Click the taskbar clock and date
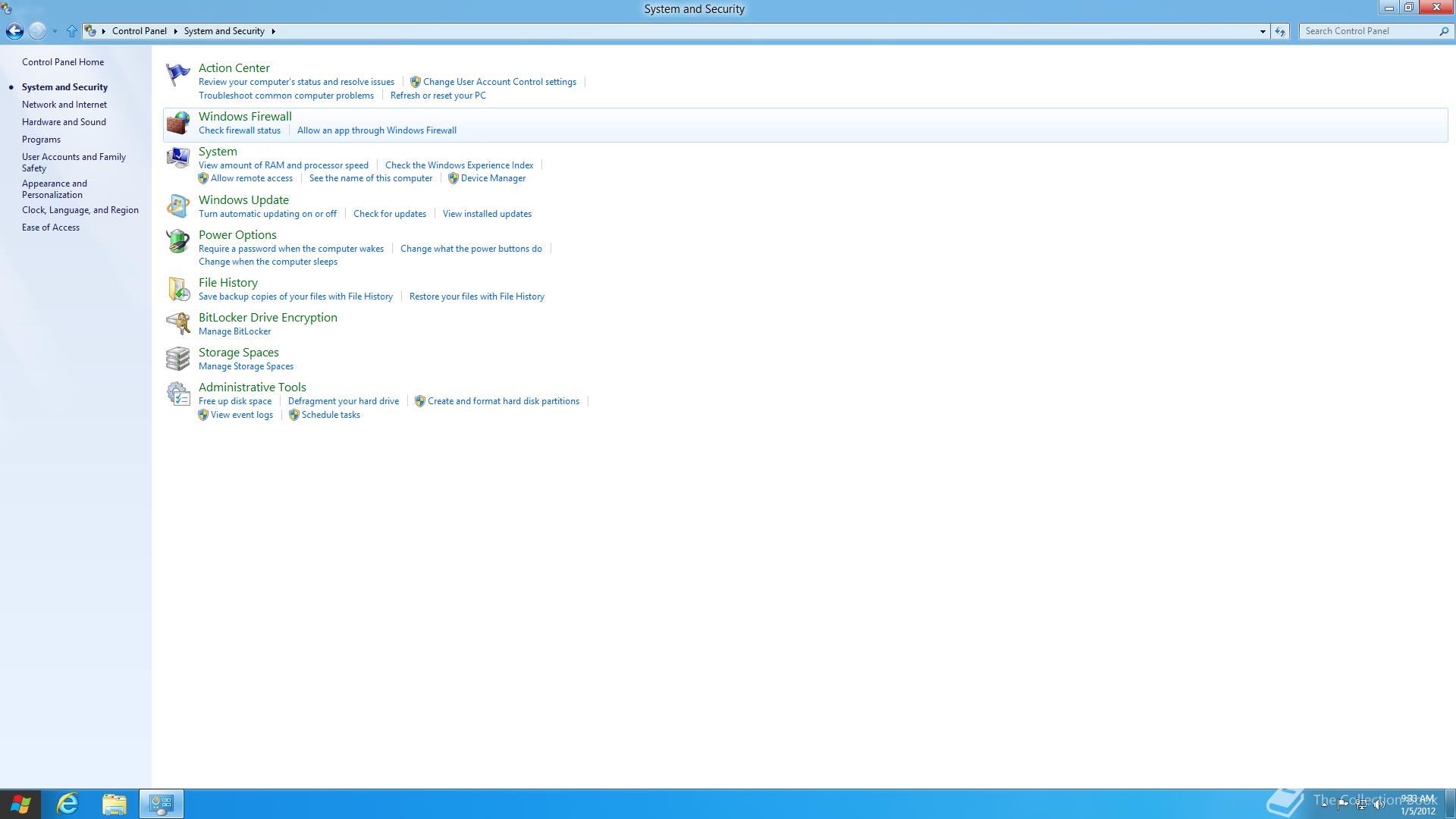Viewport: 1456px width, 819px height. pos(1417,805)
